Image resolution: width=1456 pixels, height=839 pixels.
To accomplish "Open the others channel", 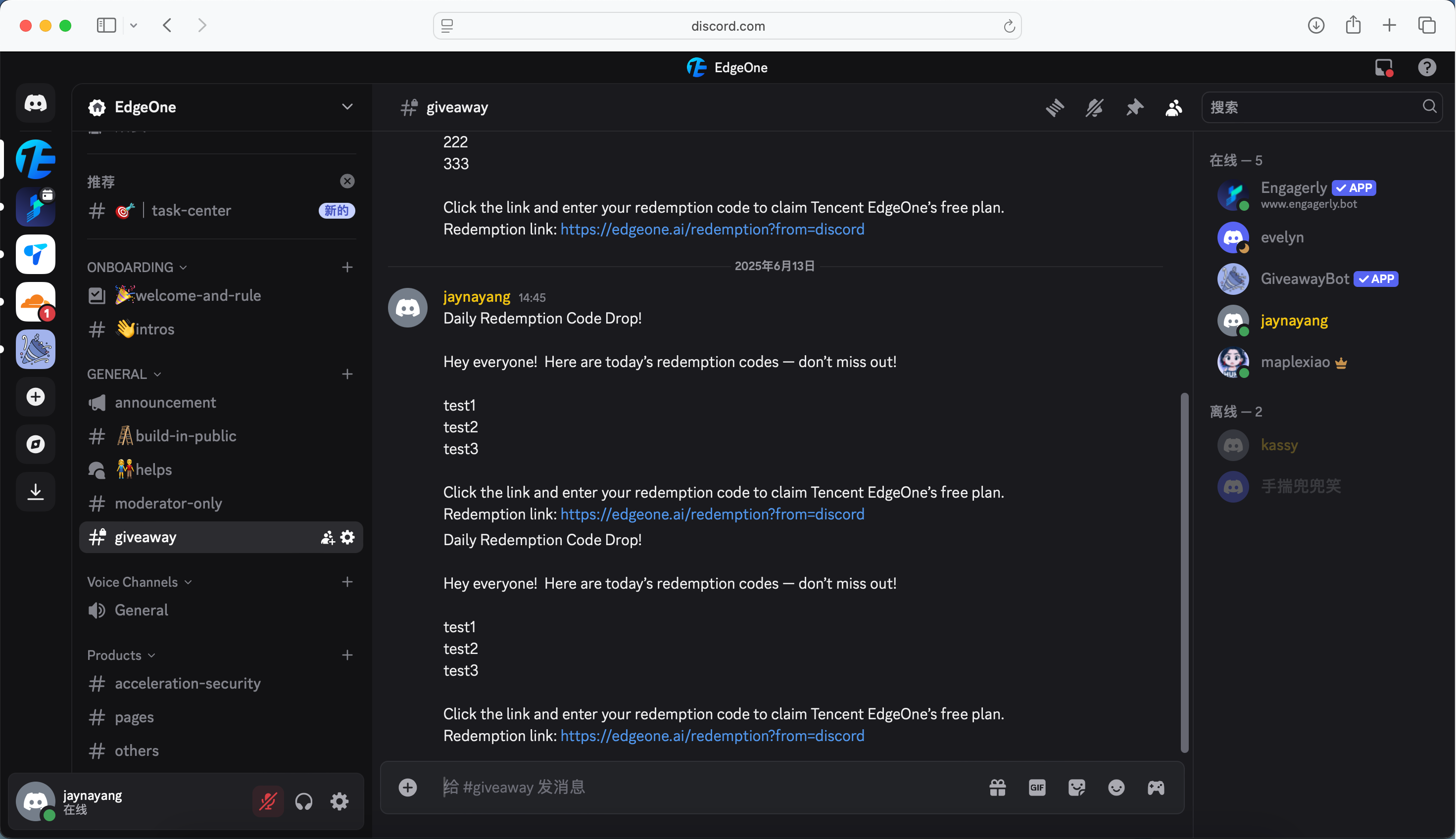I will click(x=221, y=751).
